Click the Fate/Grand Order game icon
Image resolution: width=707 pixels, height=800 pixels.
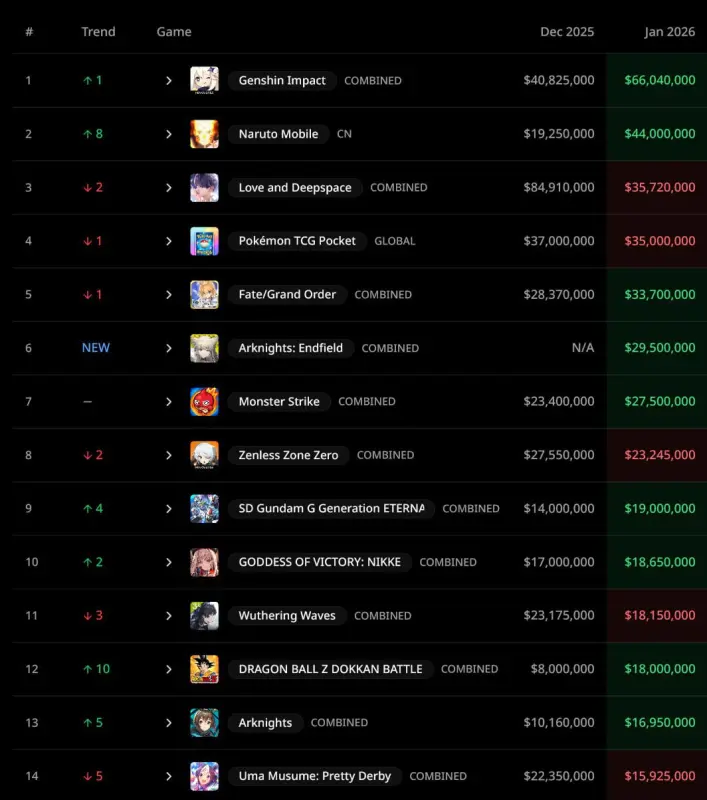click(204, 294)
